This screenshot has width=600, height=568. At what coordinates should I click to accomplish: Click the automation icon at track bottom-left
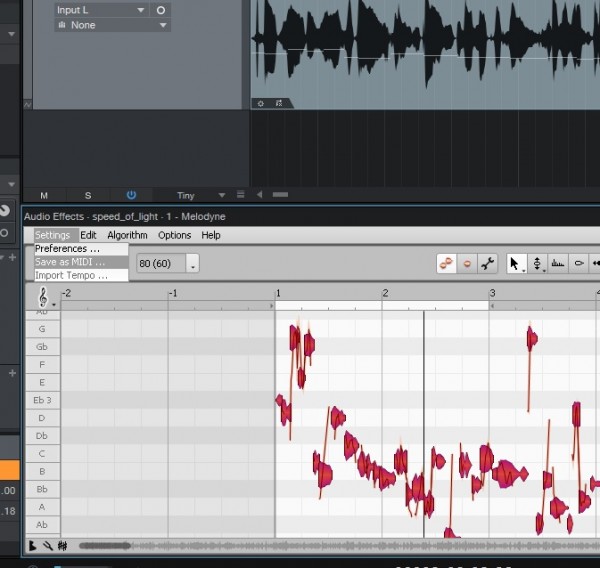click(x=279, y=102)
